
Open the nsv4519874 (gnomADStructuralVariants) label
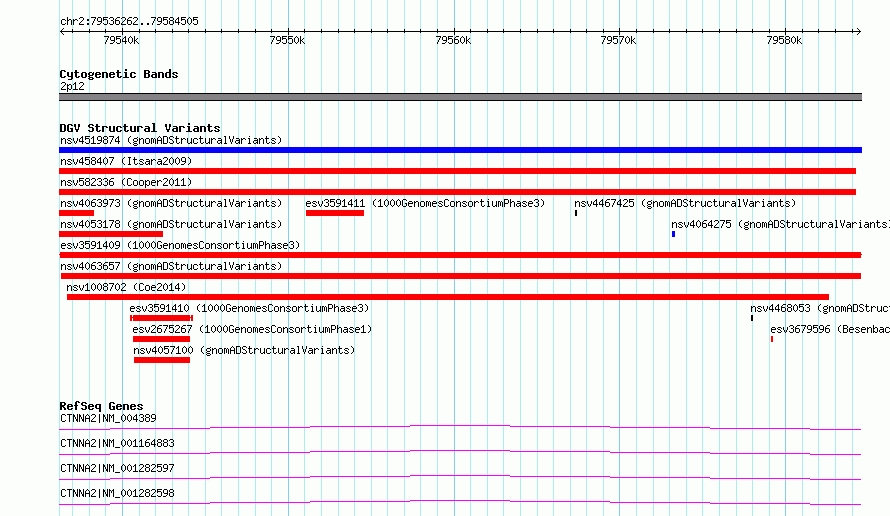(171, 140)
